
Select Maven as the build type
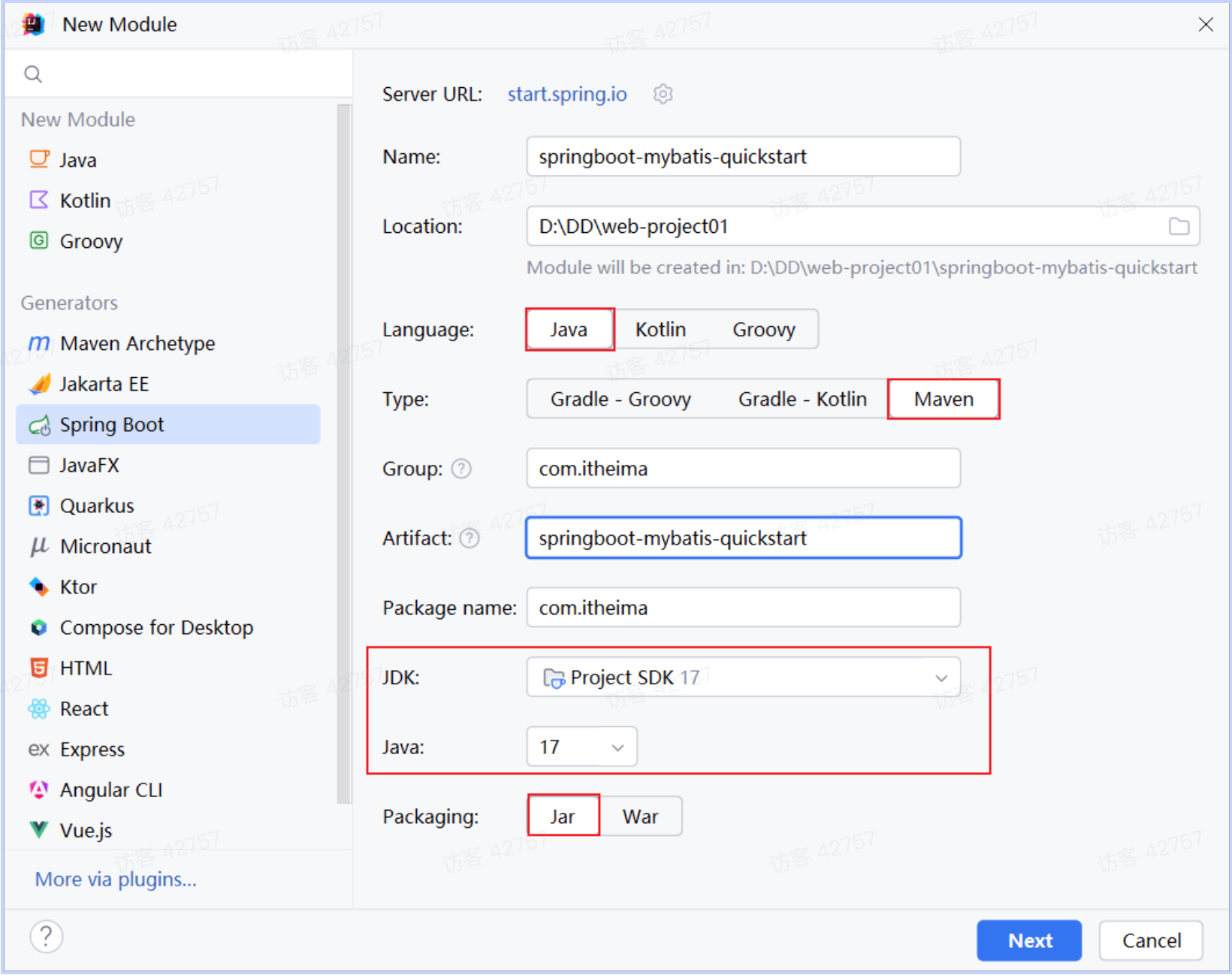coord(943,399)
